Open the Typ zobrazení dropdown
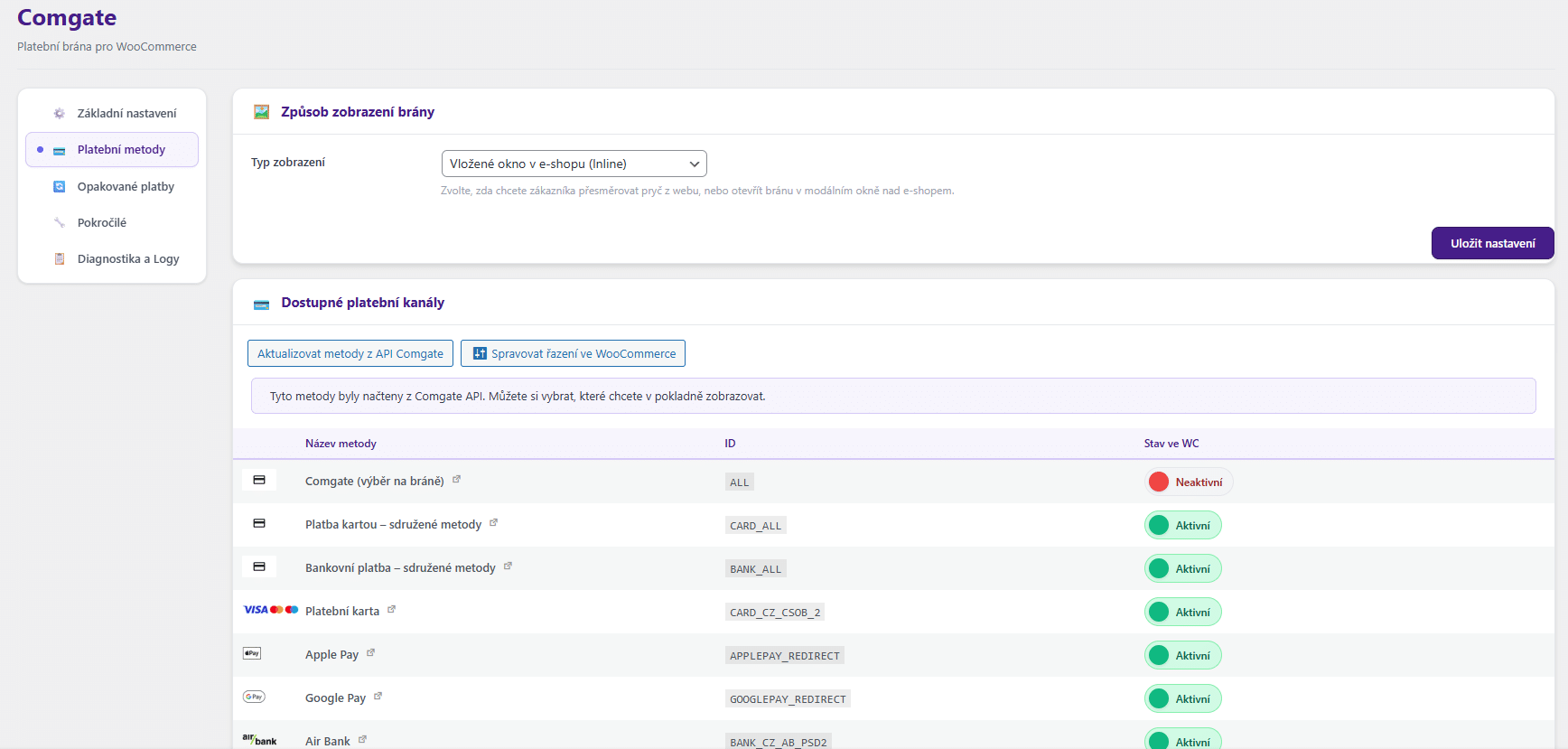1568x749 pixels. point(574,164)
